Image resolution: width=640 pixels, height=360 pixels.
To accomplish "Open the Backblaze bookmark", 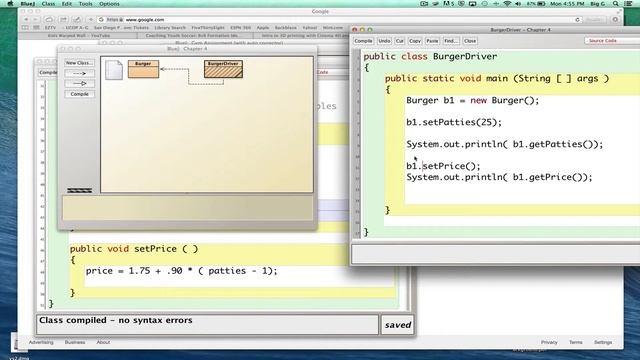I will tap(285, 28).
